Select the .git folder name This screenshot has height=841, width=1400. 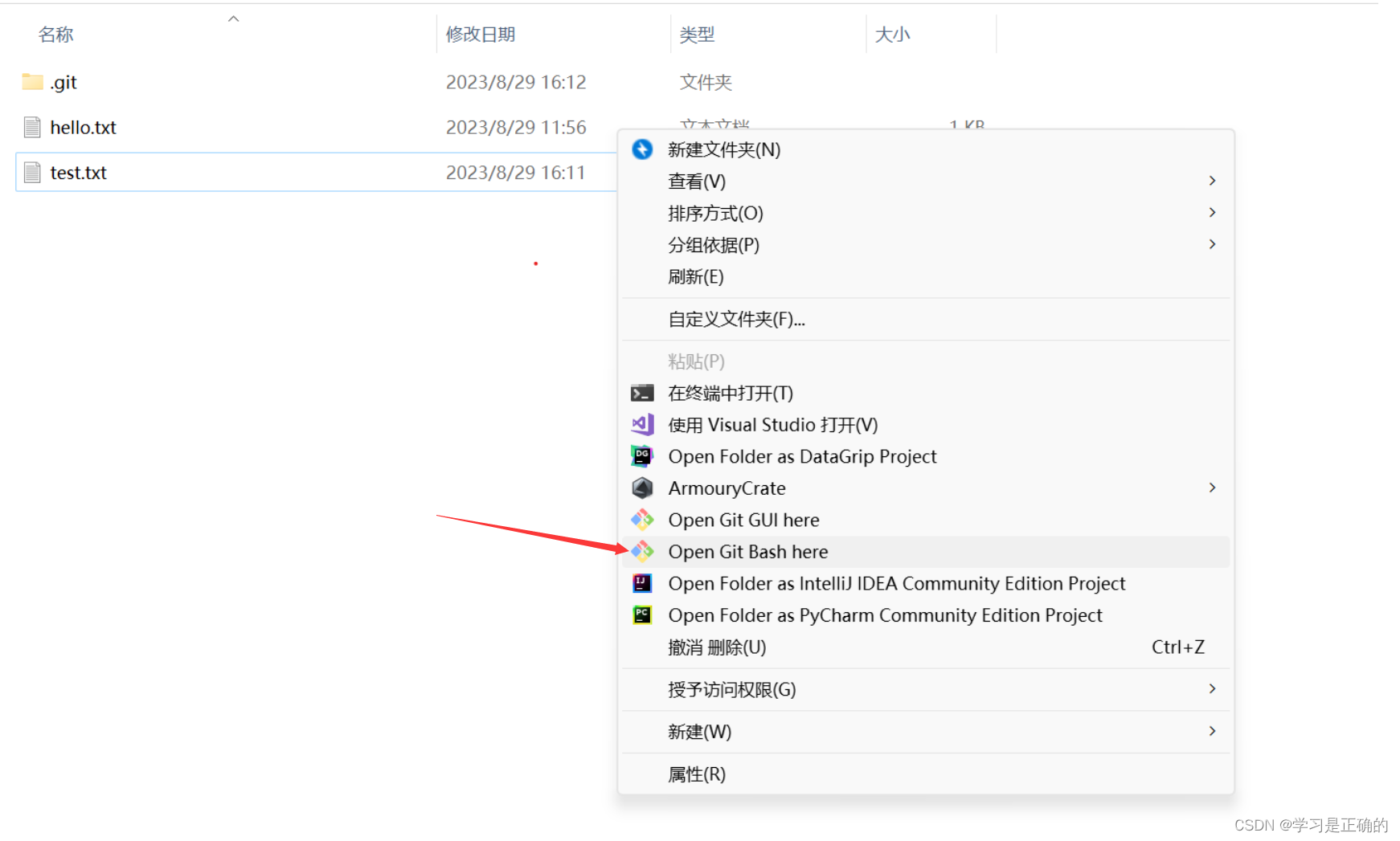(x=63, y=83)
